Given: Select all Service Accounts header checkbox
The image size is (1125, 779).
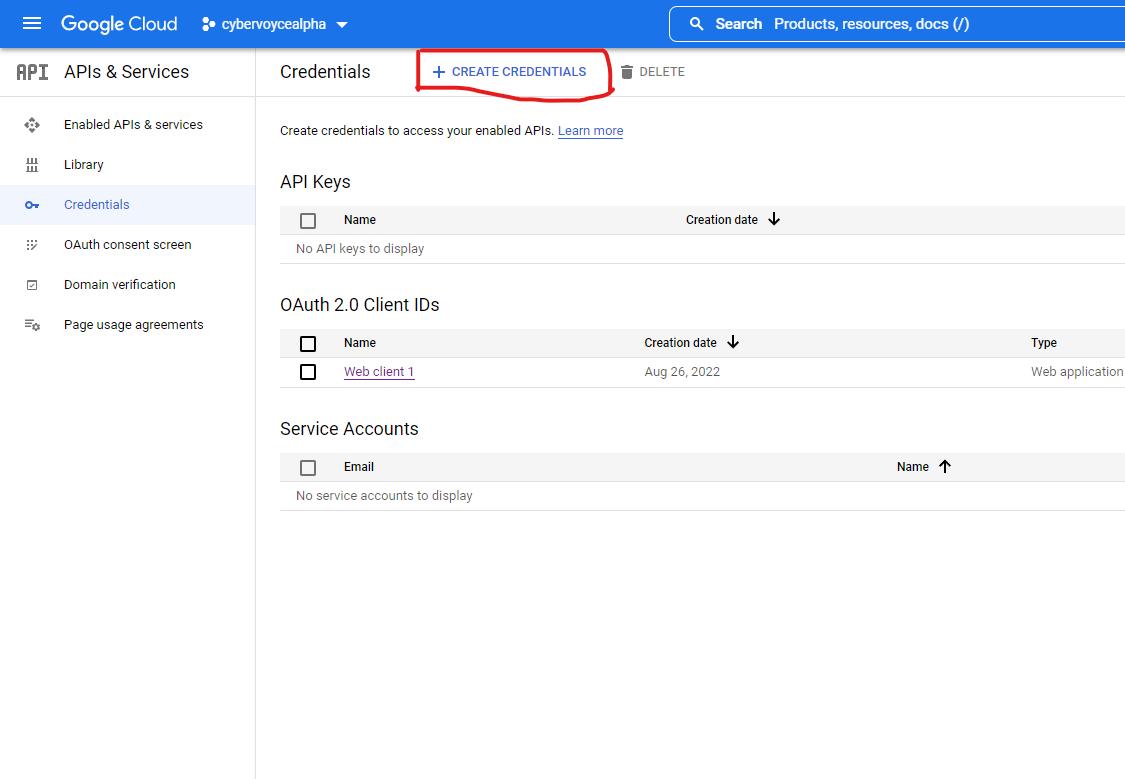Looking at the screenshot, I should [308, 468].
